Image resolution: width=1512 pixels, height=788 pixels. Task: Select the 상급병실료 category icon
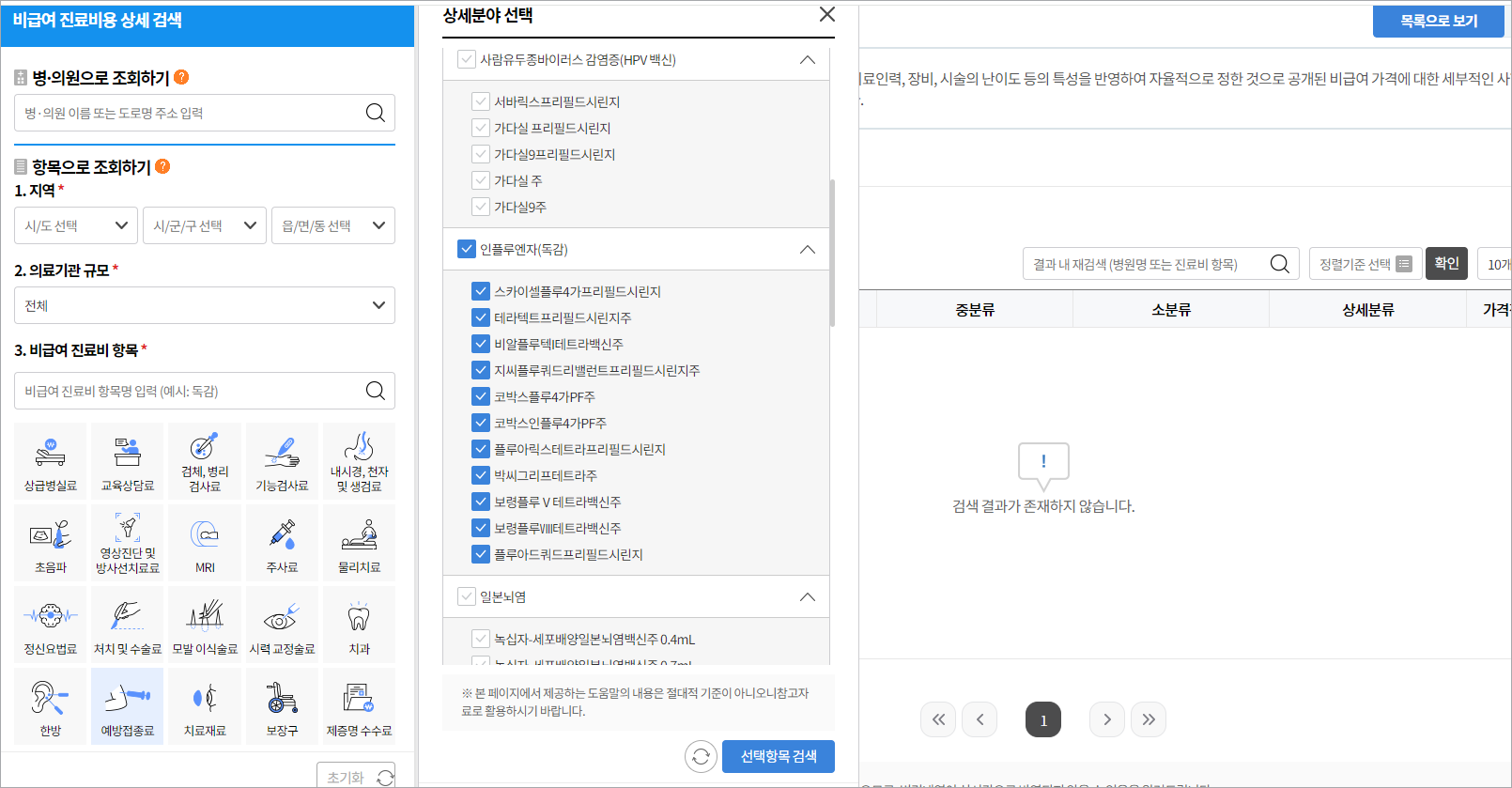click(51, 461)
